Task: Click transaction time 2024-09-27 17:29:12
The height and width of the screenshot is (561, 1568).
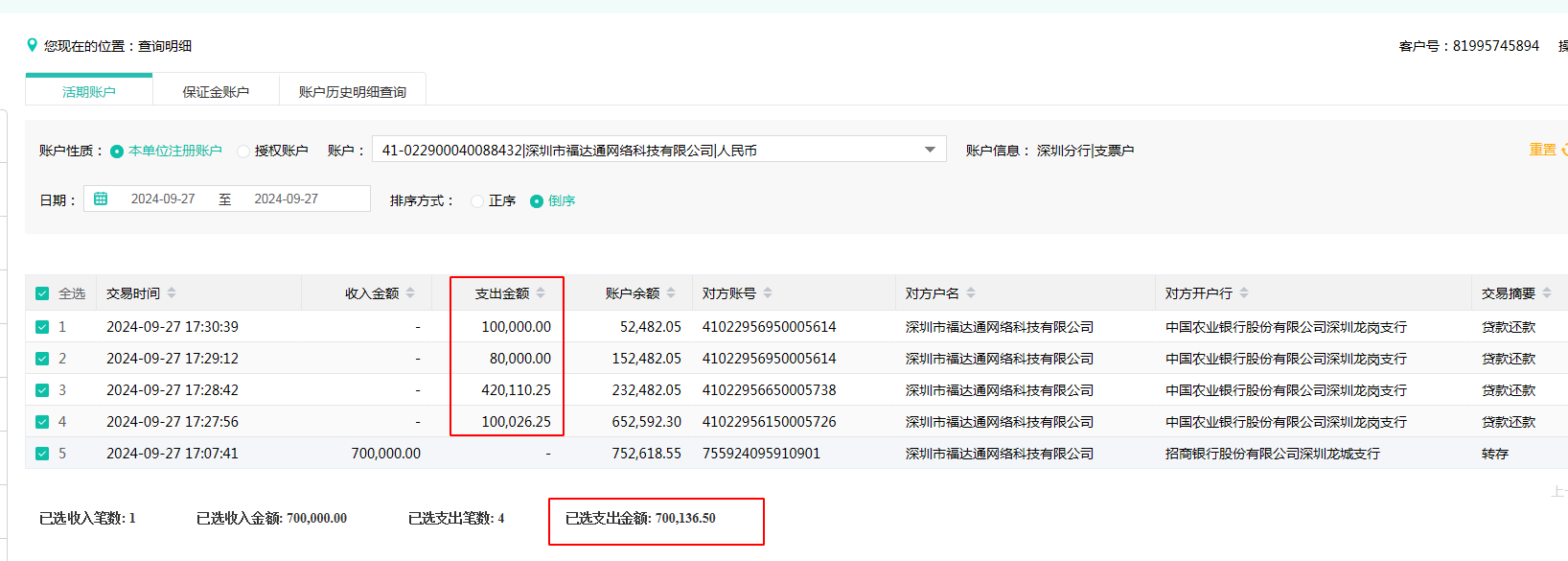Action: 173,359
